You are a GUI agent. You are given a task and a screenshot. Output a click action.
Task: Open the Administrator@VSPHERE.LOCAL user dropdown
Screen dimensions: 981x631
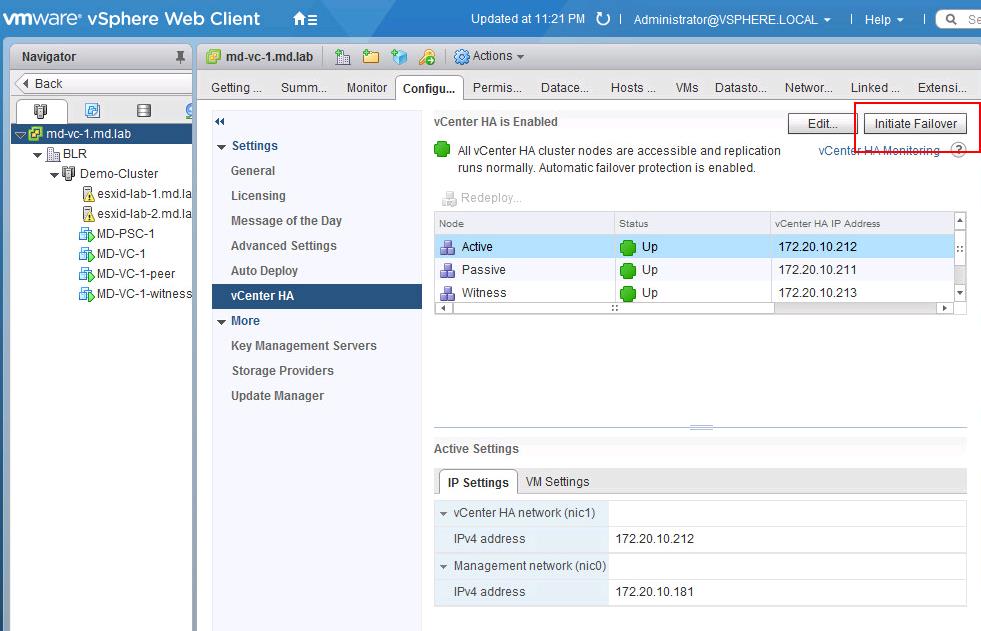click(x=732, y=19)
